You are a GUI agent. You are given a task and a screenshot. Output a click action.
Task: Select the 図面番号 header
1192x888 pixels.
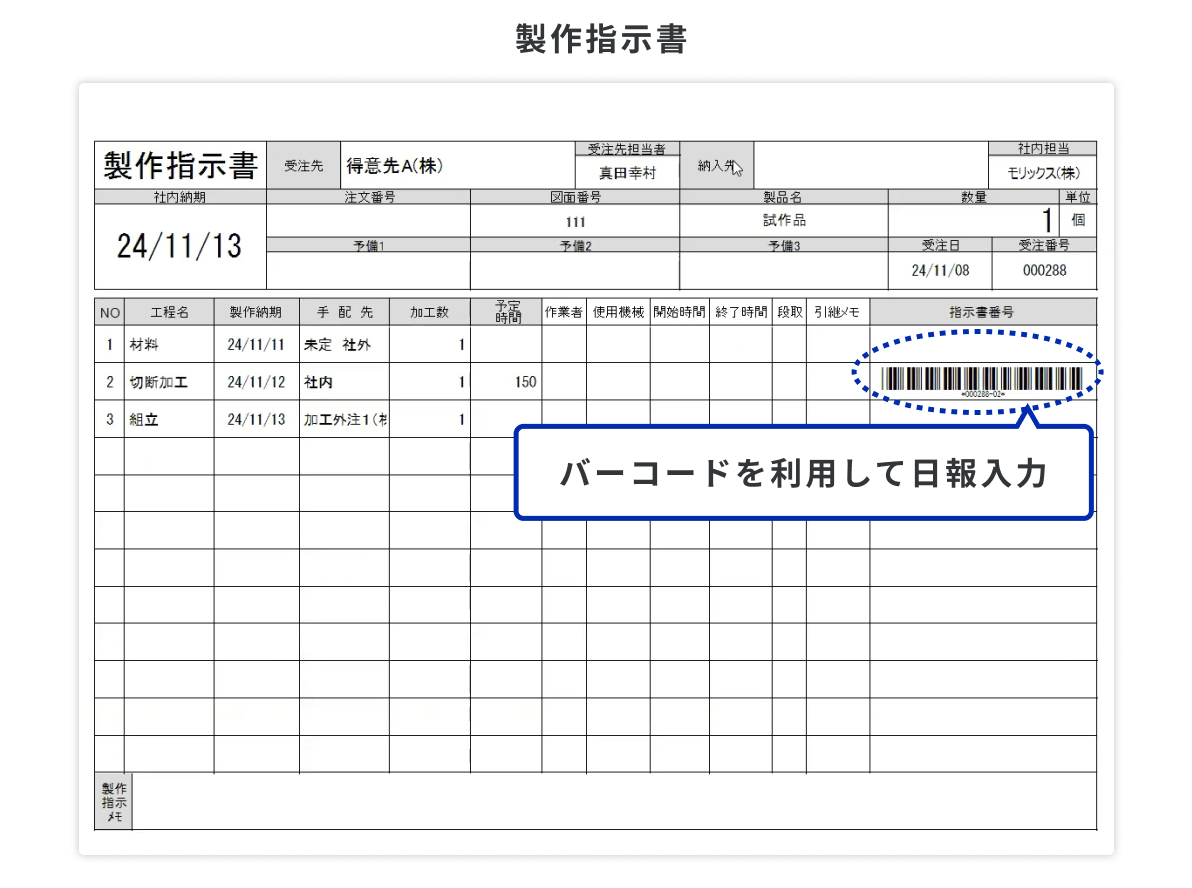[x=575, y=197]
